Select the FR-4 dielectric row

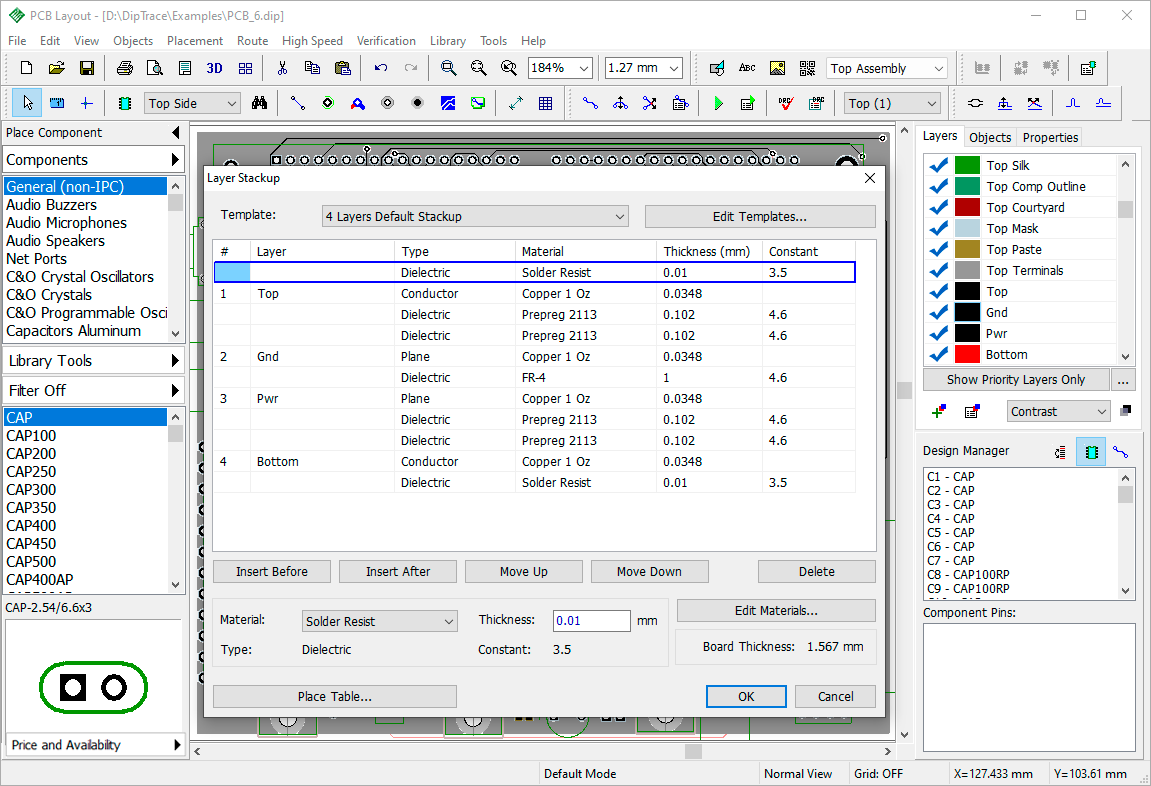pyautogui.click(x=534, y=377)
